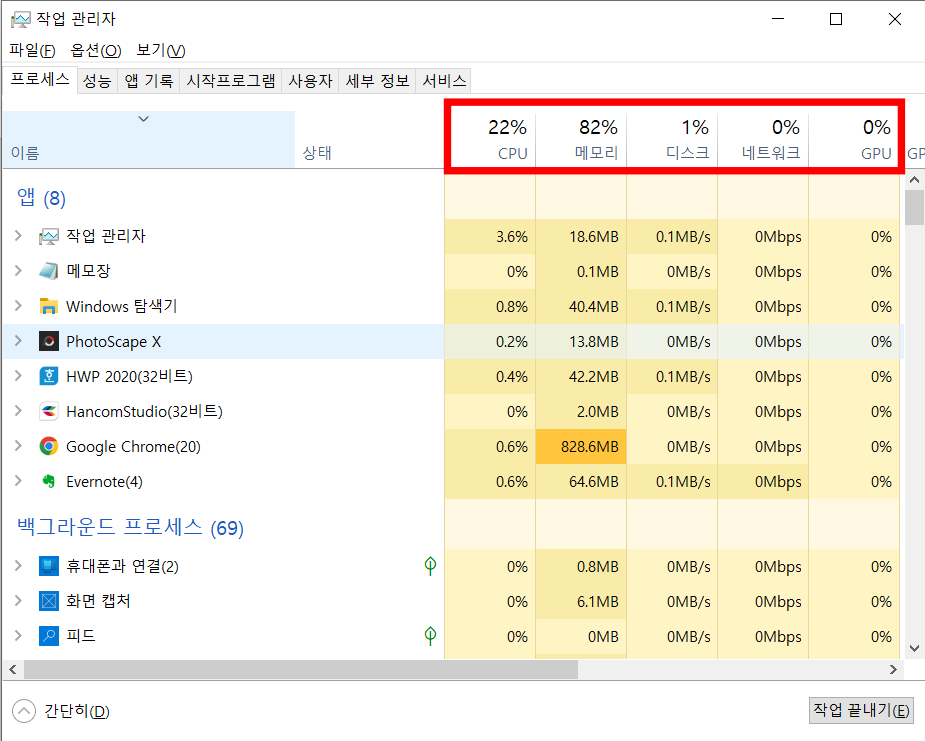This screenshot has height=741, width=925.
Task: Select the 프로세스 tab
Action: (x=40, y=80)
